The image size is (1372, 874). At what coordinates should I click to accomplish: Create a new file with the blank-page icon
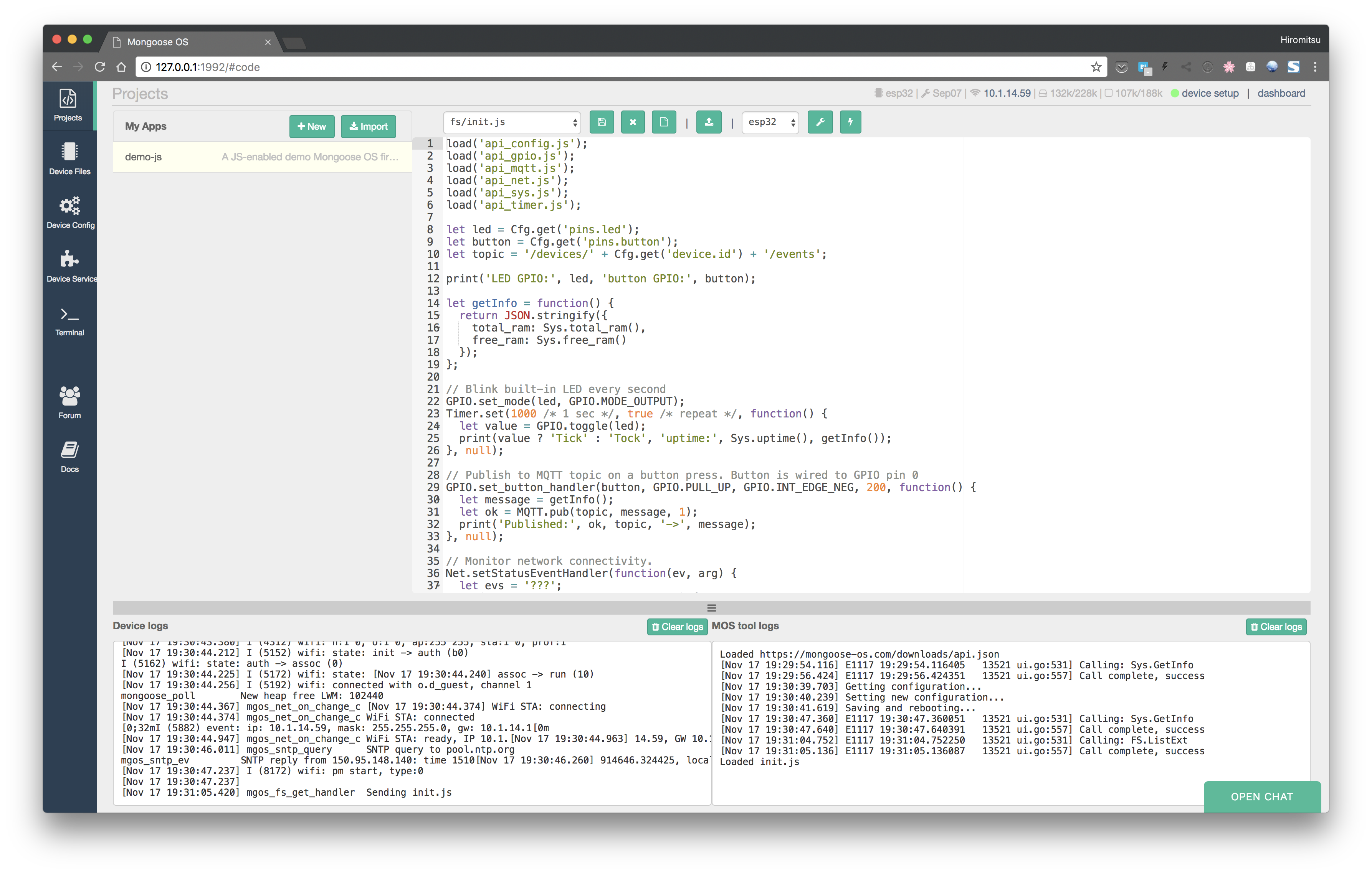(663, 122)
